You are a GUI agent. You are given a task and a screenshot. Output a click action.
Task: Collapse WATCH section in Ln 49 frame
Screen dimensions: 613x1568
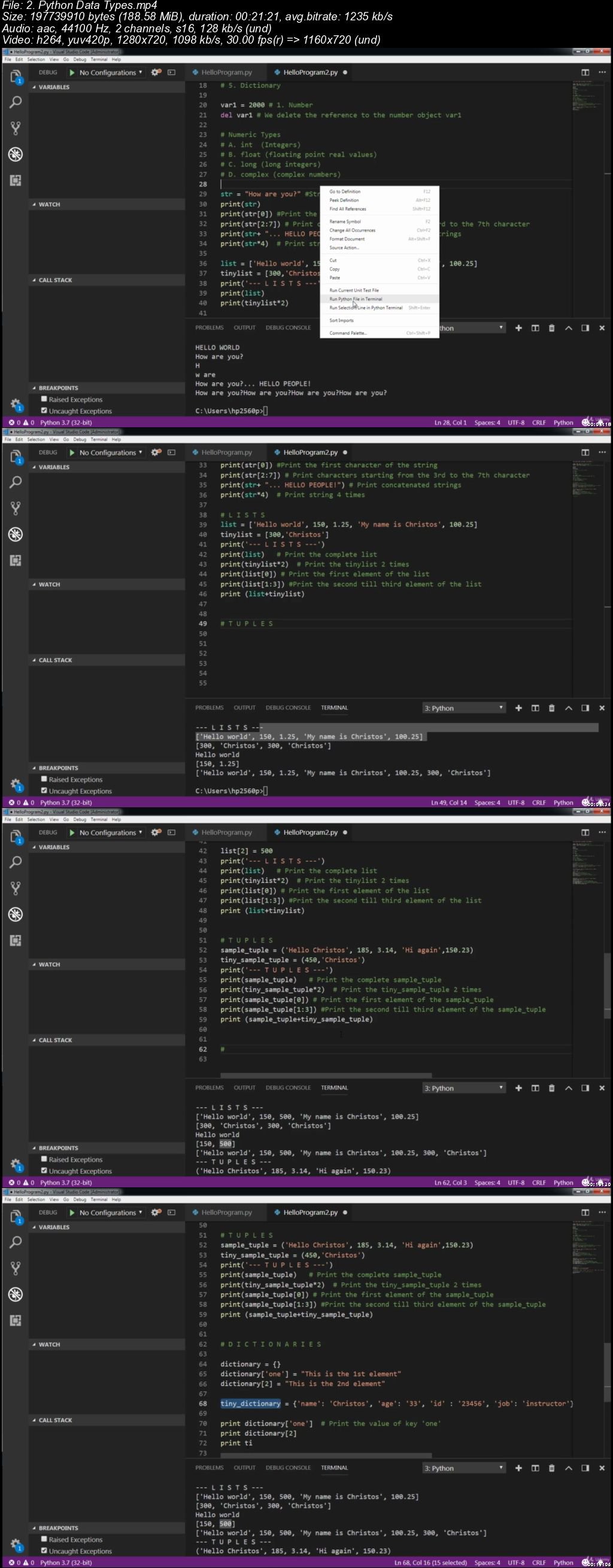pos(107,584)
